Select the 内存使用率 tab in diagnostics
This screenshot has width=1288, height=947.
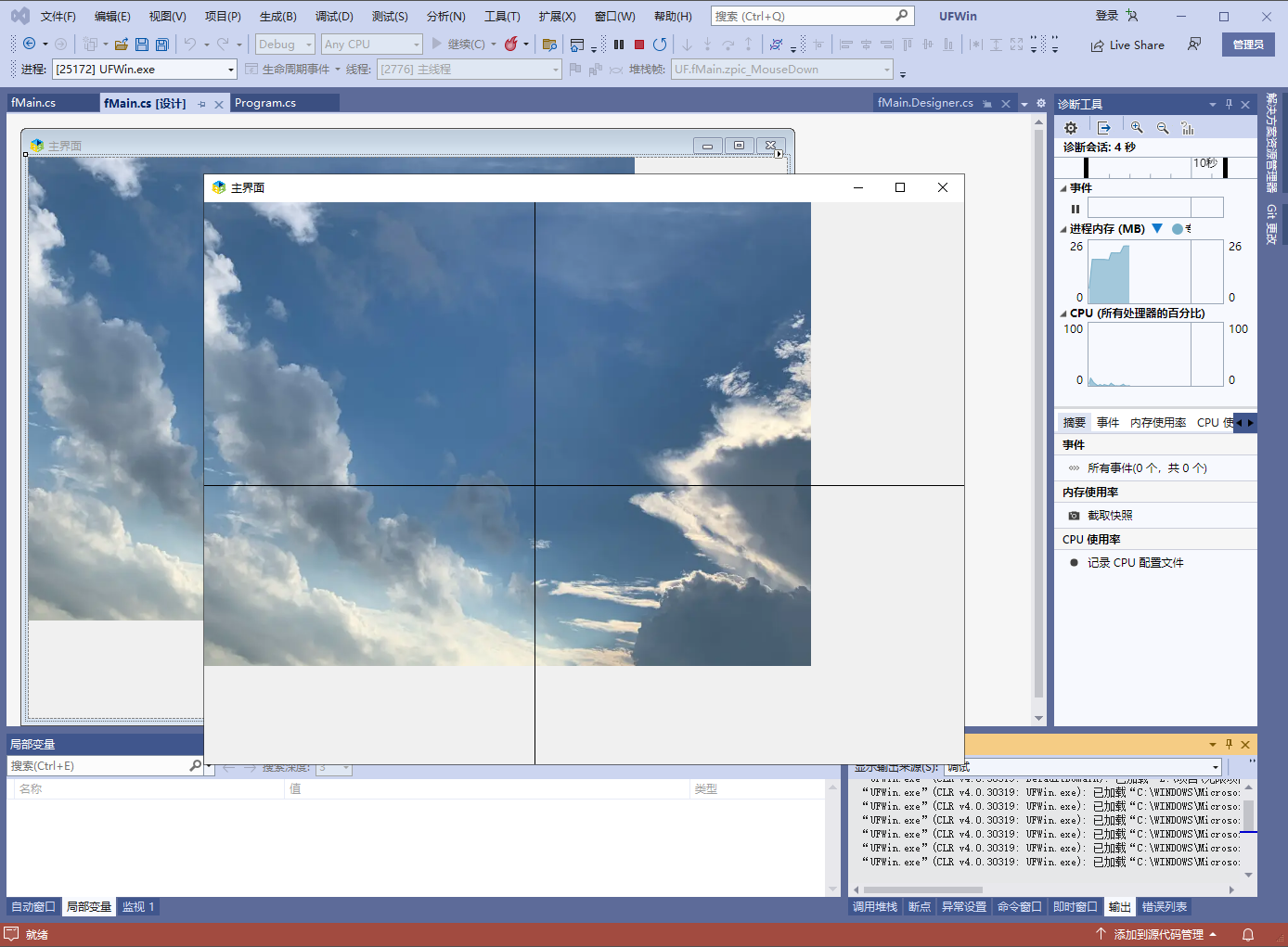click(1158, 422)
